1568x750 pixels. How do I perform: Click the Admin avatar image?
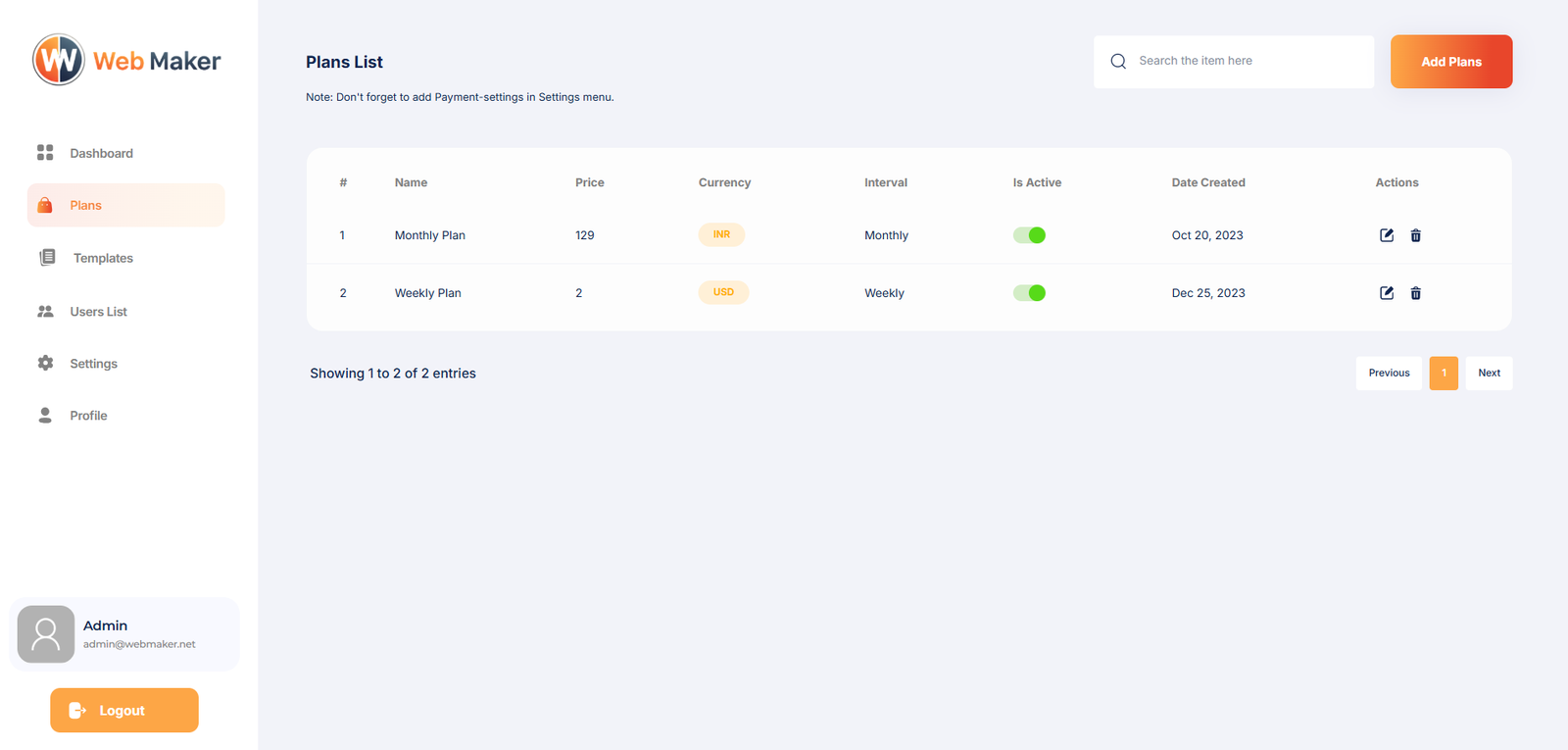(46, 634)
